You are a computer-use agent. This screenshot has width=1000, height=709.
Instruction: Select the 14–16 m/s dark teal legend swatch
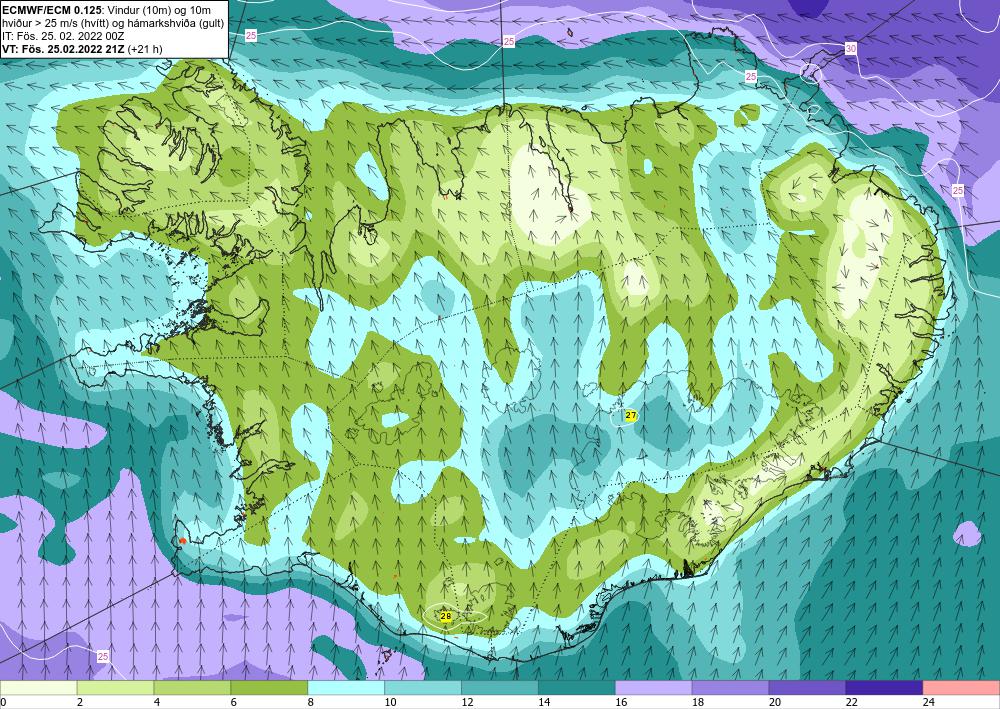[x=577, y=688]
